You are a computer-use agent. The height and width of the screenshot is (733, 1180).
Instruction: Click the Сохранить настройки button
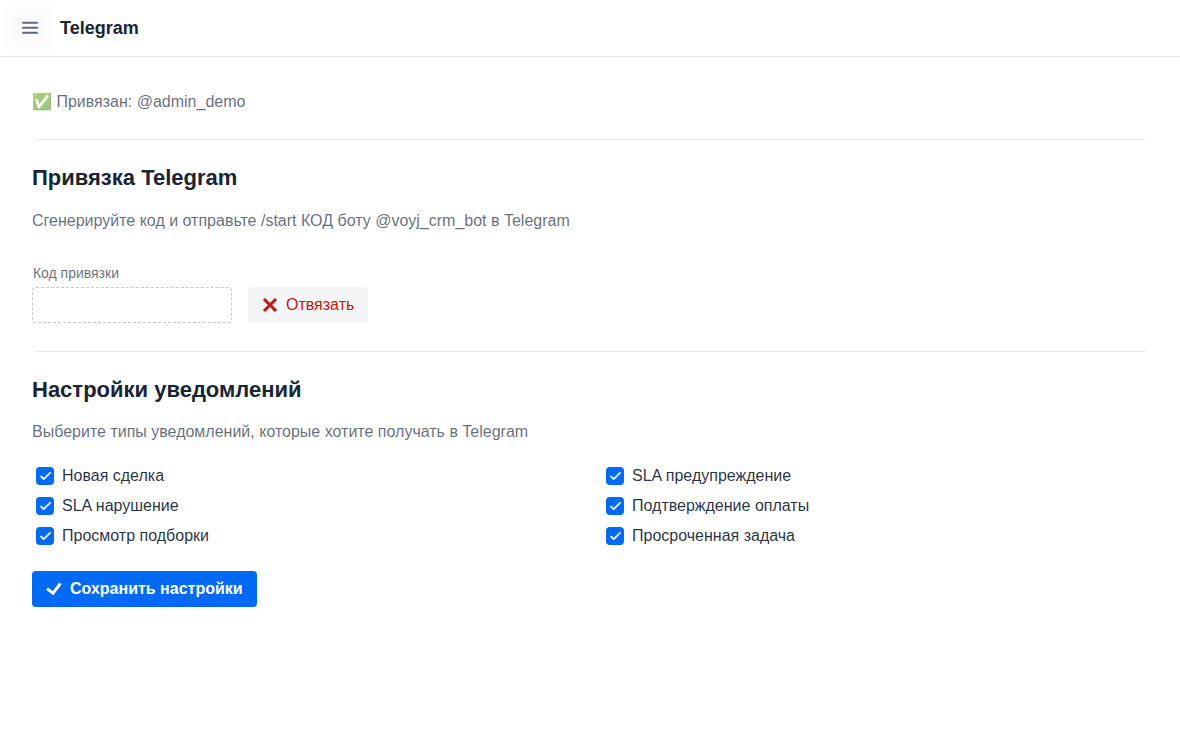tap(144, 589)
